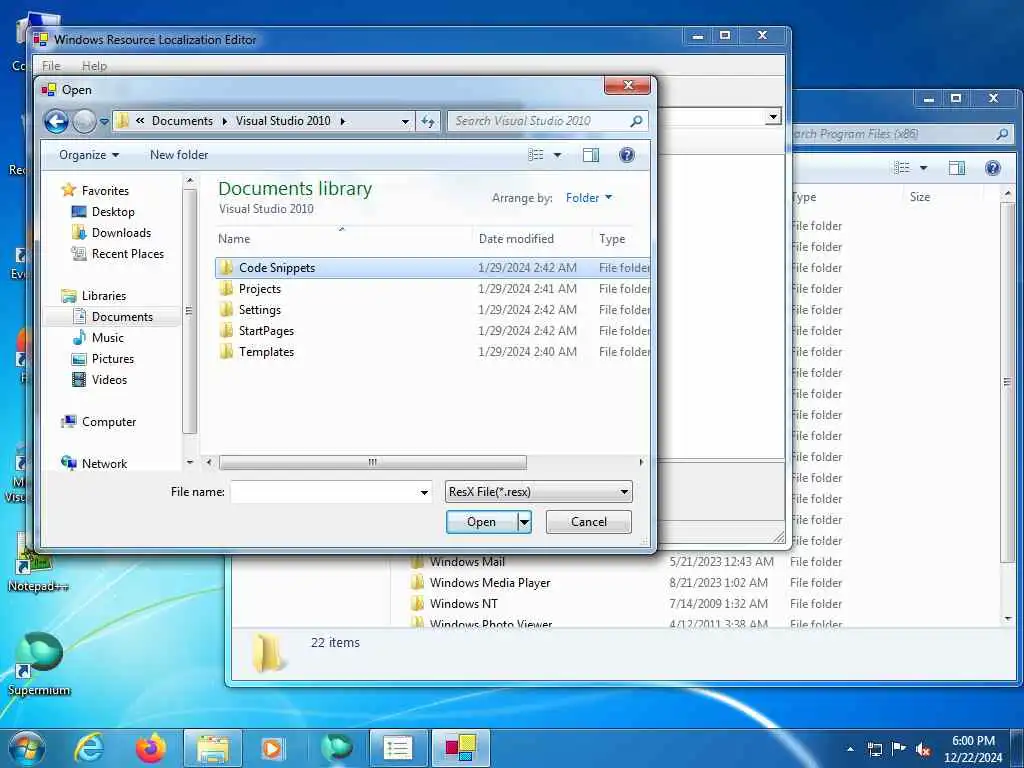The width and height of the screenshot is (1024, 768).
Task: Select the Code Snippets folder
Action: coord(432,268)
